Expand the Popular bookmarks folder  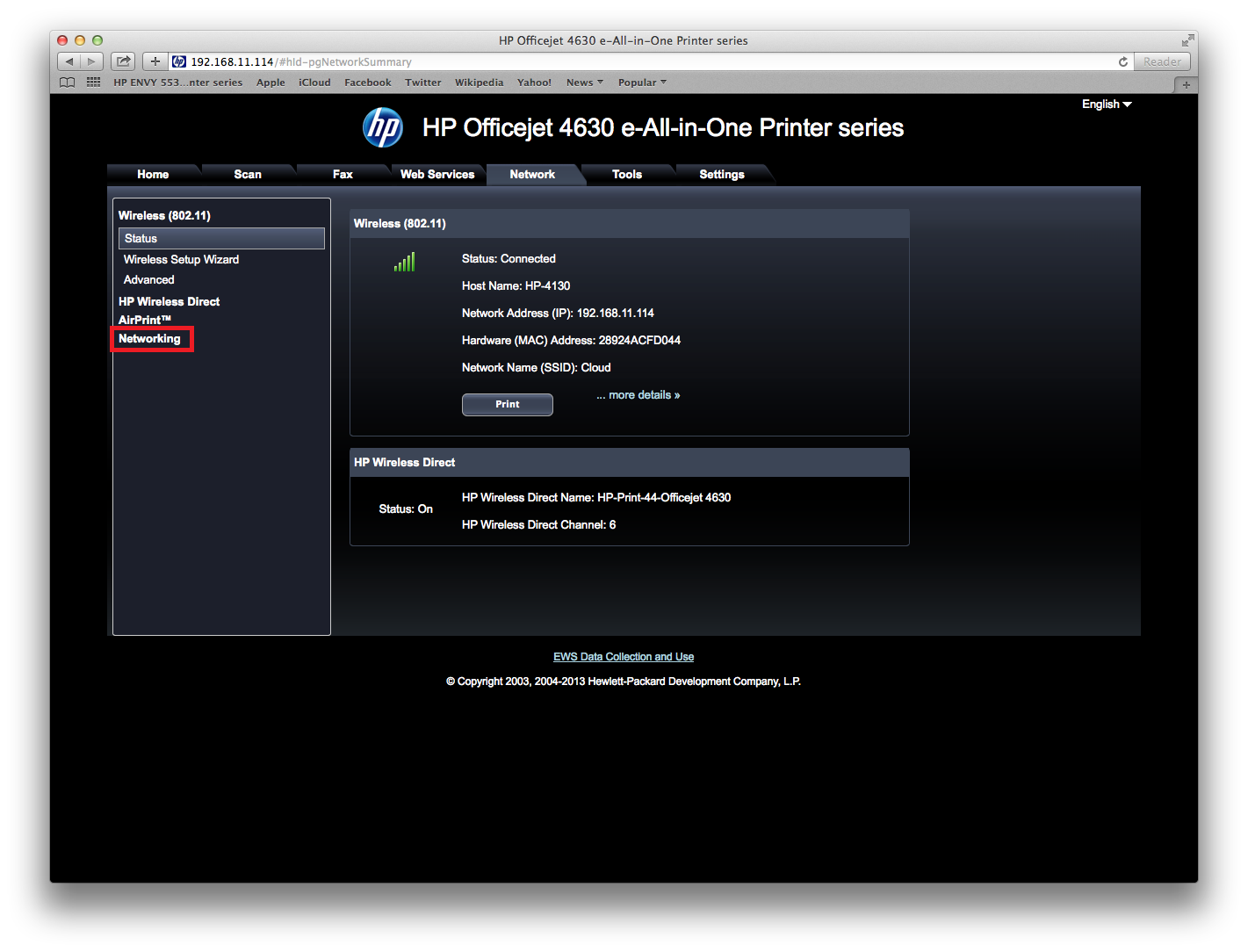(x=642, y=83)
